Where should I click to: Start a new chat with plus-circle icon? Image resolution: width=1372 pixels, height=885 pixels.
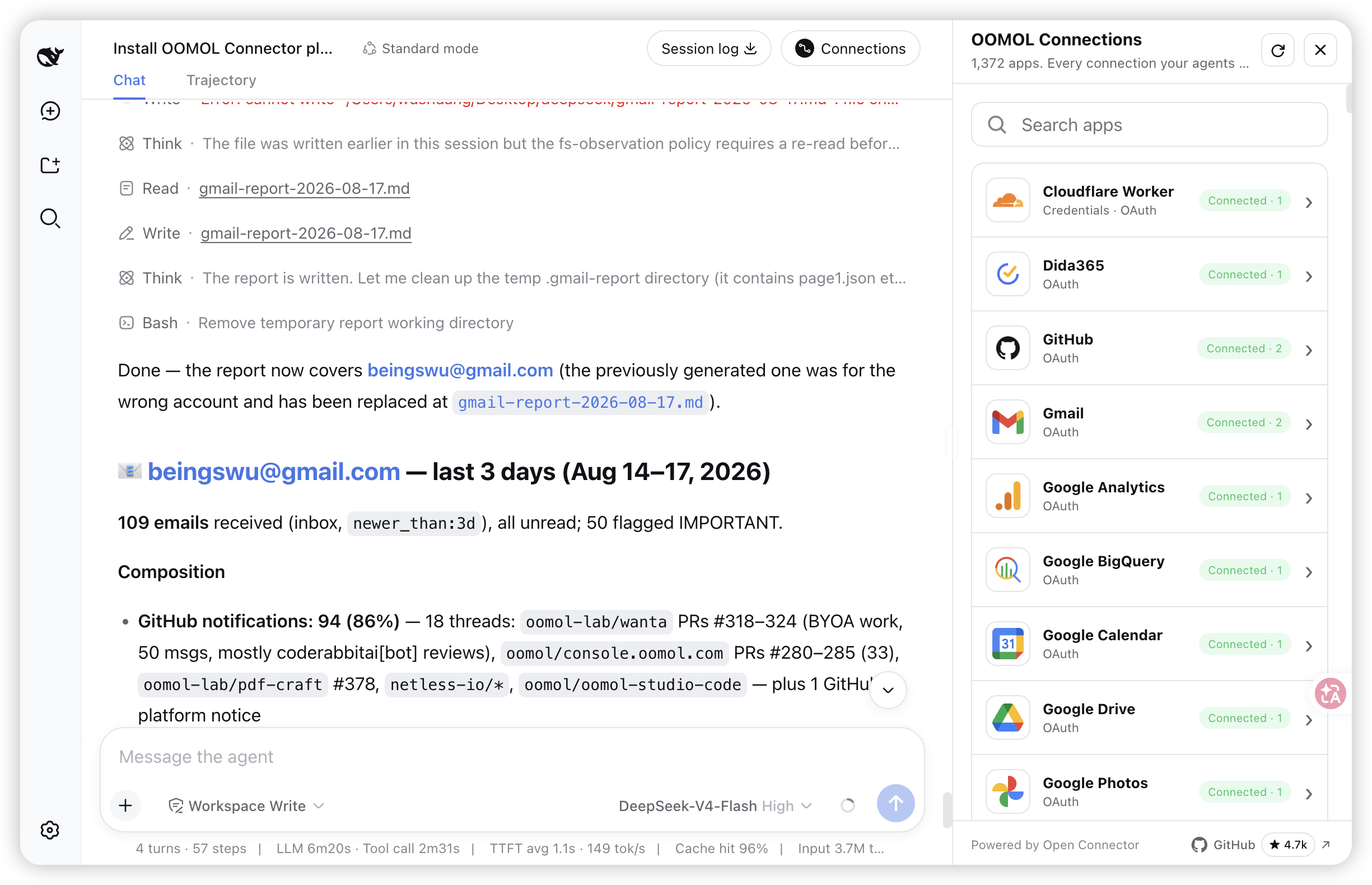[50, 111]
